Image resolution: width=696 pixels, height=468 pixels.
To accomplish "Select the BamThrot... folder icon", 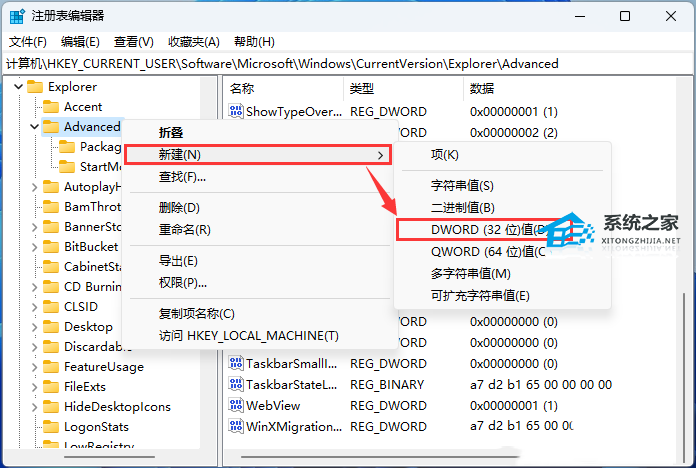I will click(51, 206).
